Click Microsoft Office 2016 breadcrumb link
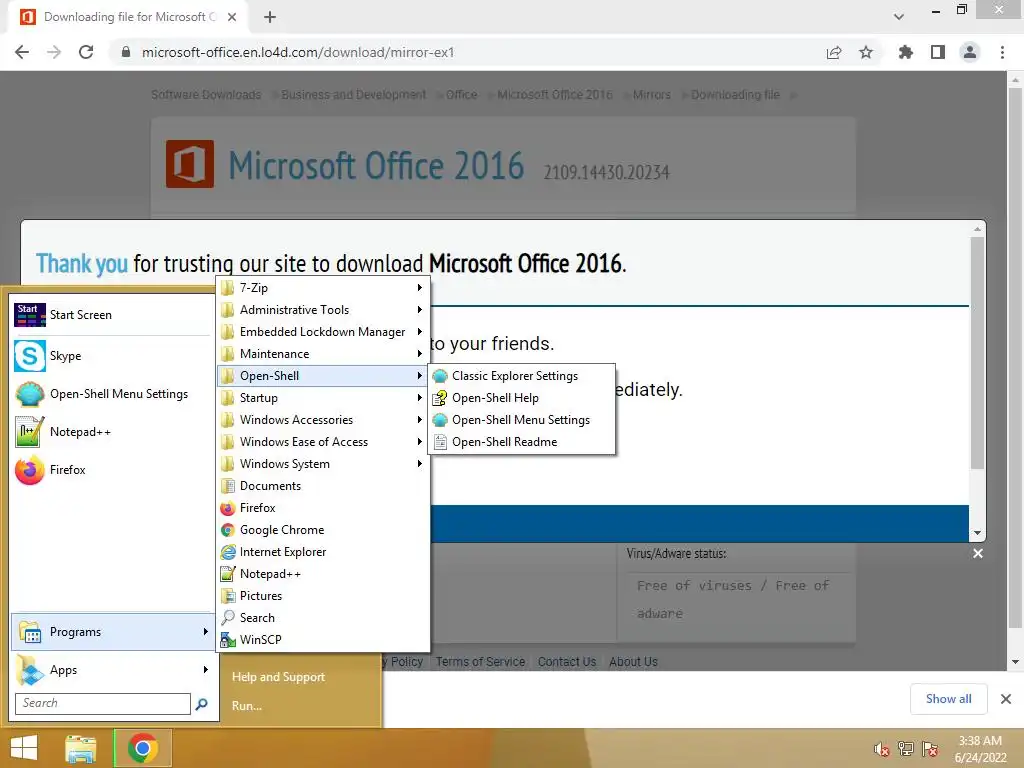 click(554, 95)
